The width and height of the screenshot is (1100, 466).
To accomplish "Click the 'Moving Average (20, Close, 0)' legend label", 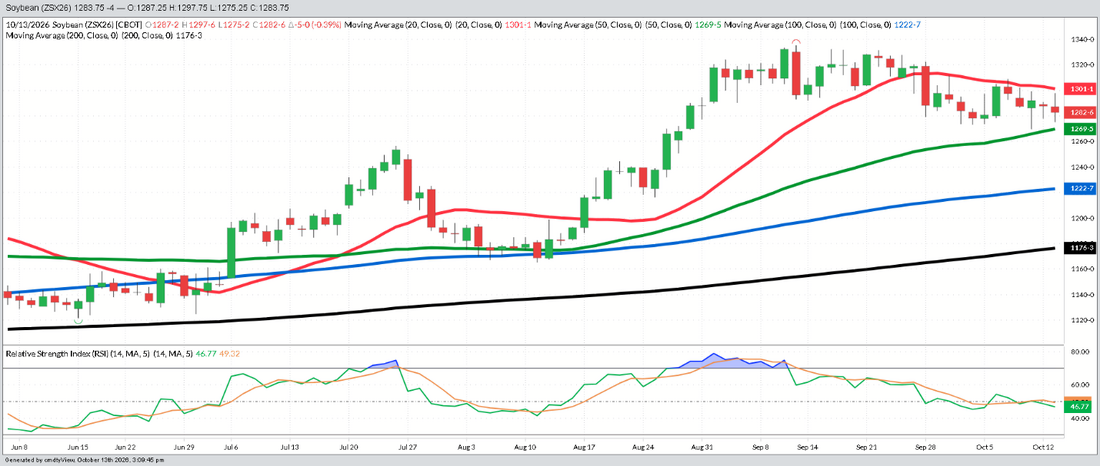I will click(398, 25).
